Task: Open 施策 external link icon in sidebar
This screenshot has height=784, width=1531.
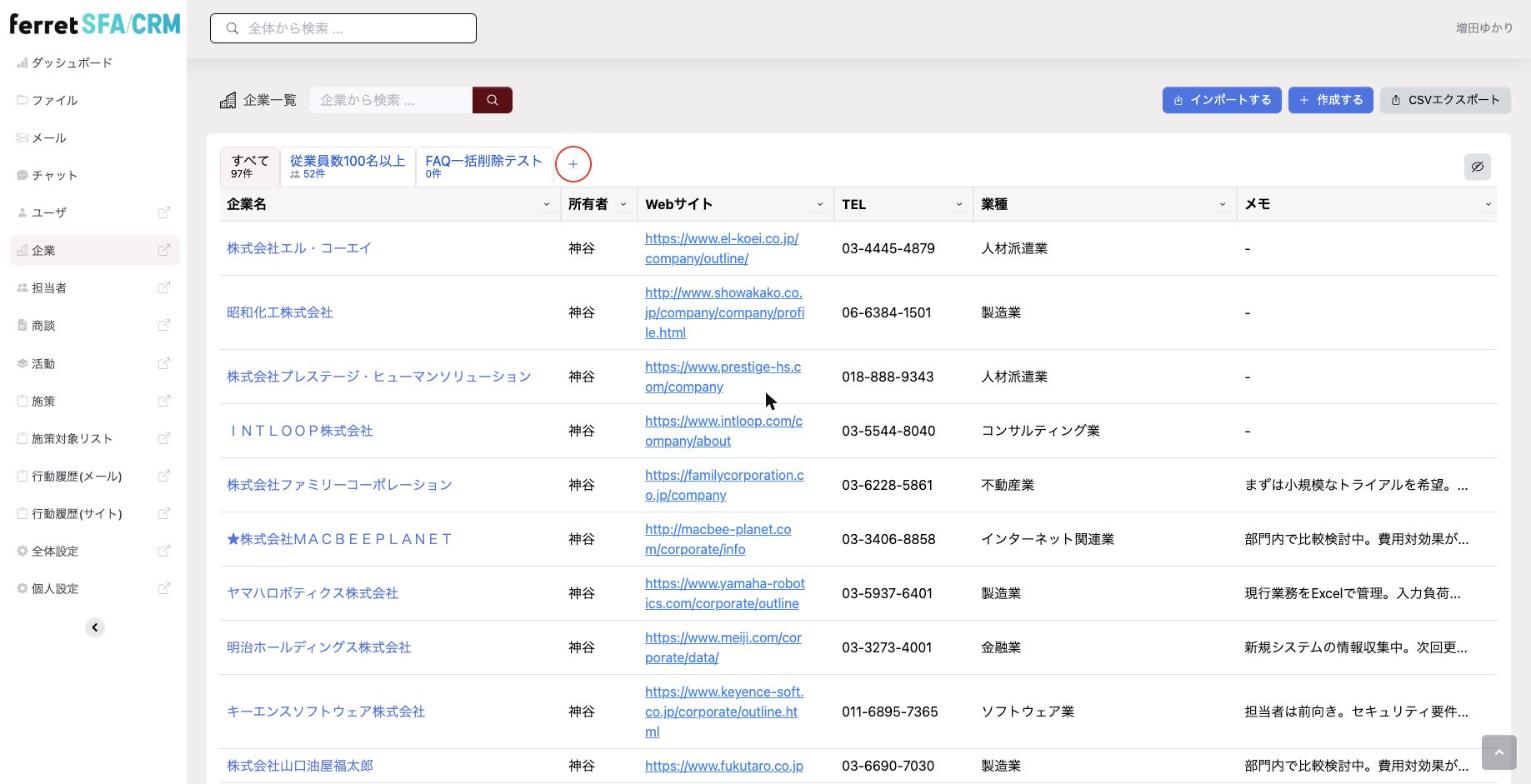Action: (164, 401)
